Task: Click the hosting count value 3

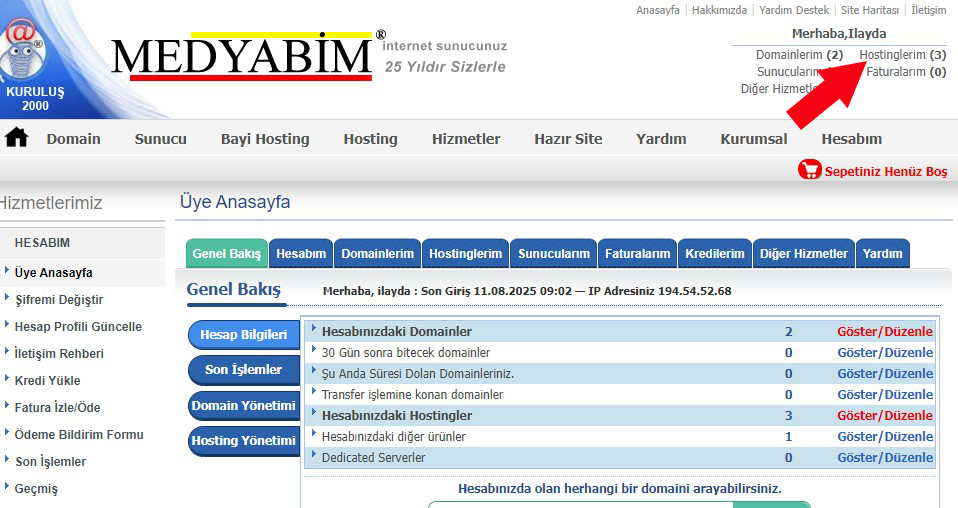Action: [788, 416]
